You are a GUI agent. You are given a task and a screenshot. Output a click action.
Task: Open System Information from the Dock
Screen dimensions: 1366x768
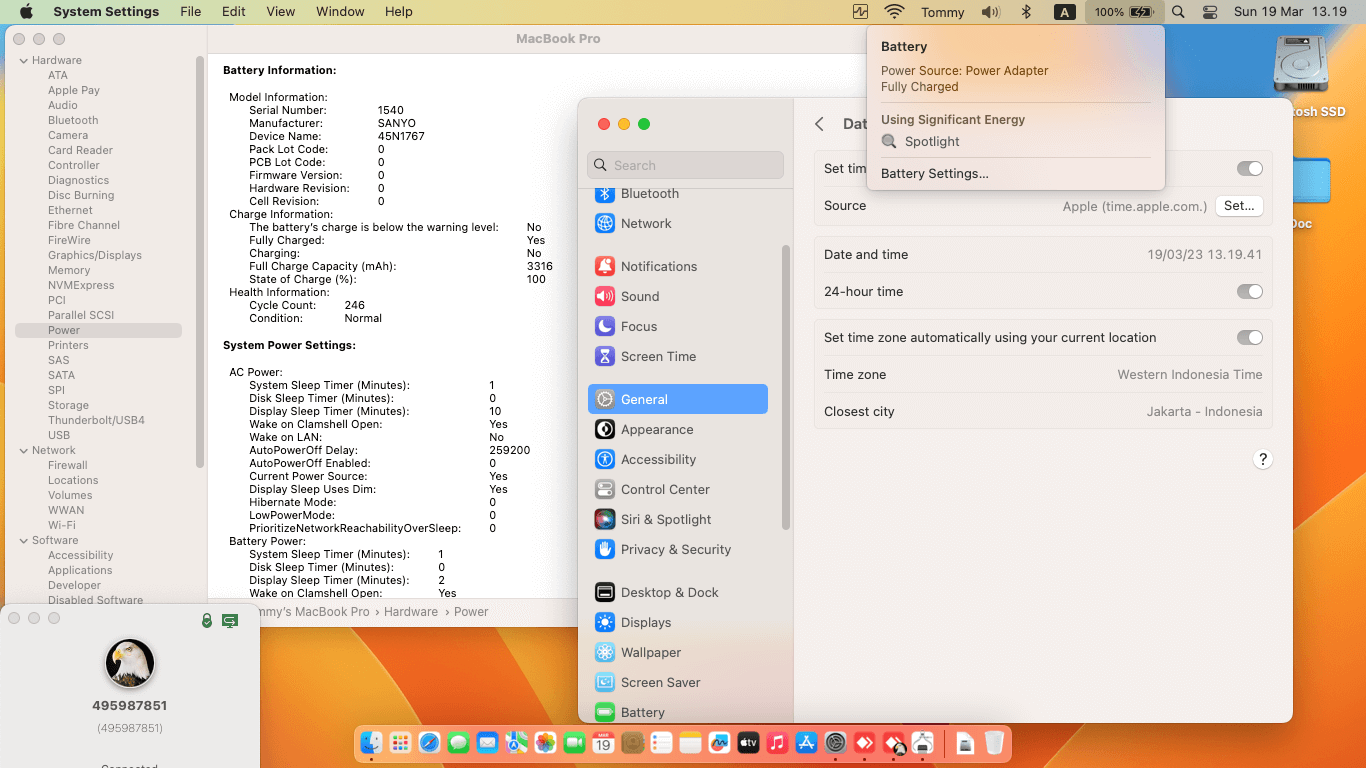click(x=922, y=743)
